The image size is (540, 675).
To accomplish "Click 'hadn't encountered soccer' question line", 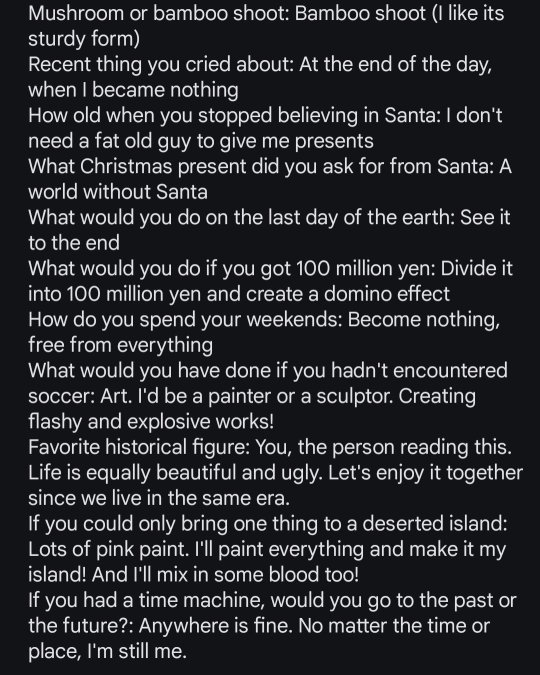I will [268, 371].
